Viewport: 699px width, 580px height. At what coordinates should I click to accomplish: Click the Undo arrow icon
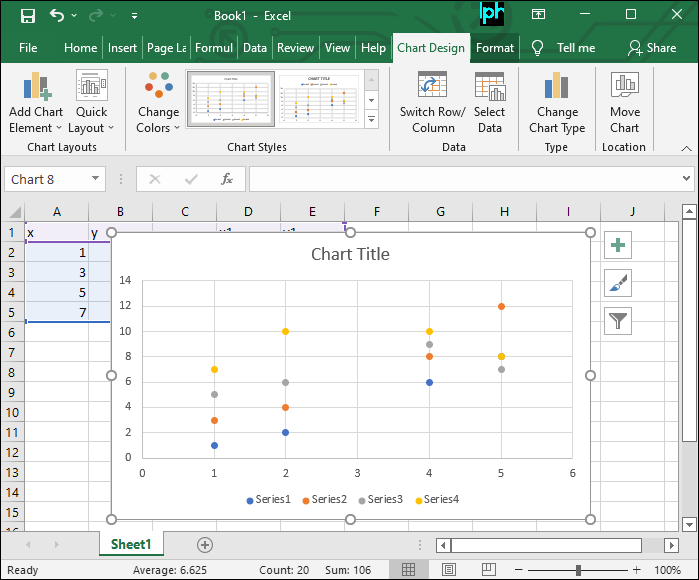coord(58,16)
